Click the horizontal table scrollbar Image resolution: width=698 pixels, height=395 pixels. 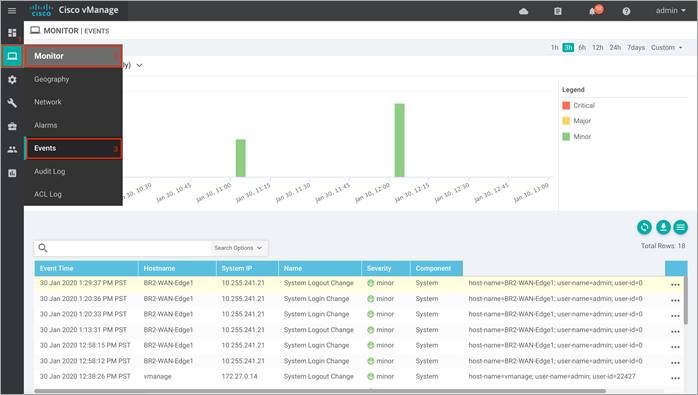pyautogui.click(x=320, y=391)
